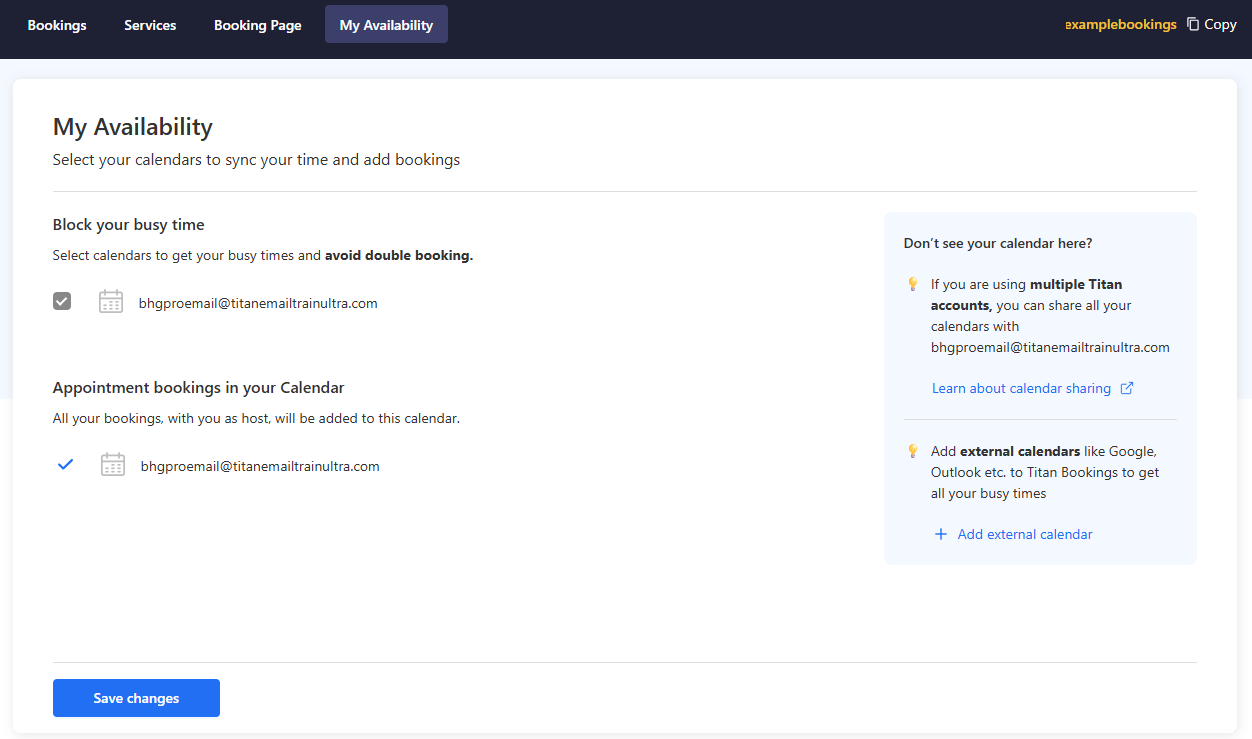Click Appointment bookings in your Calendar heading
Screen dimensions: 1252x739
[199, 387]
